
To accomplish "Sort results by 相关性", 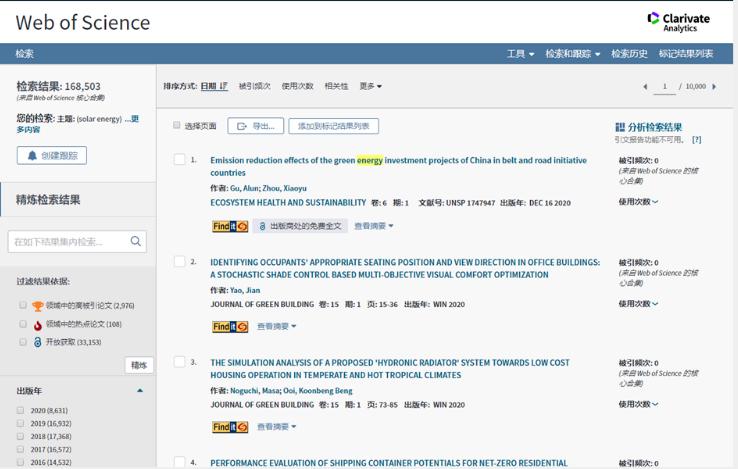I will (337, 86).
